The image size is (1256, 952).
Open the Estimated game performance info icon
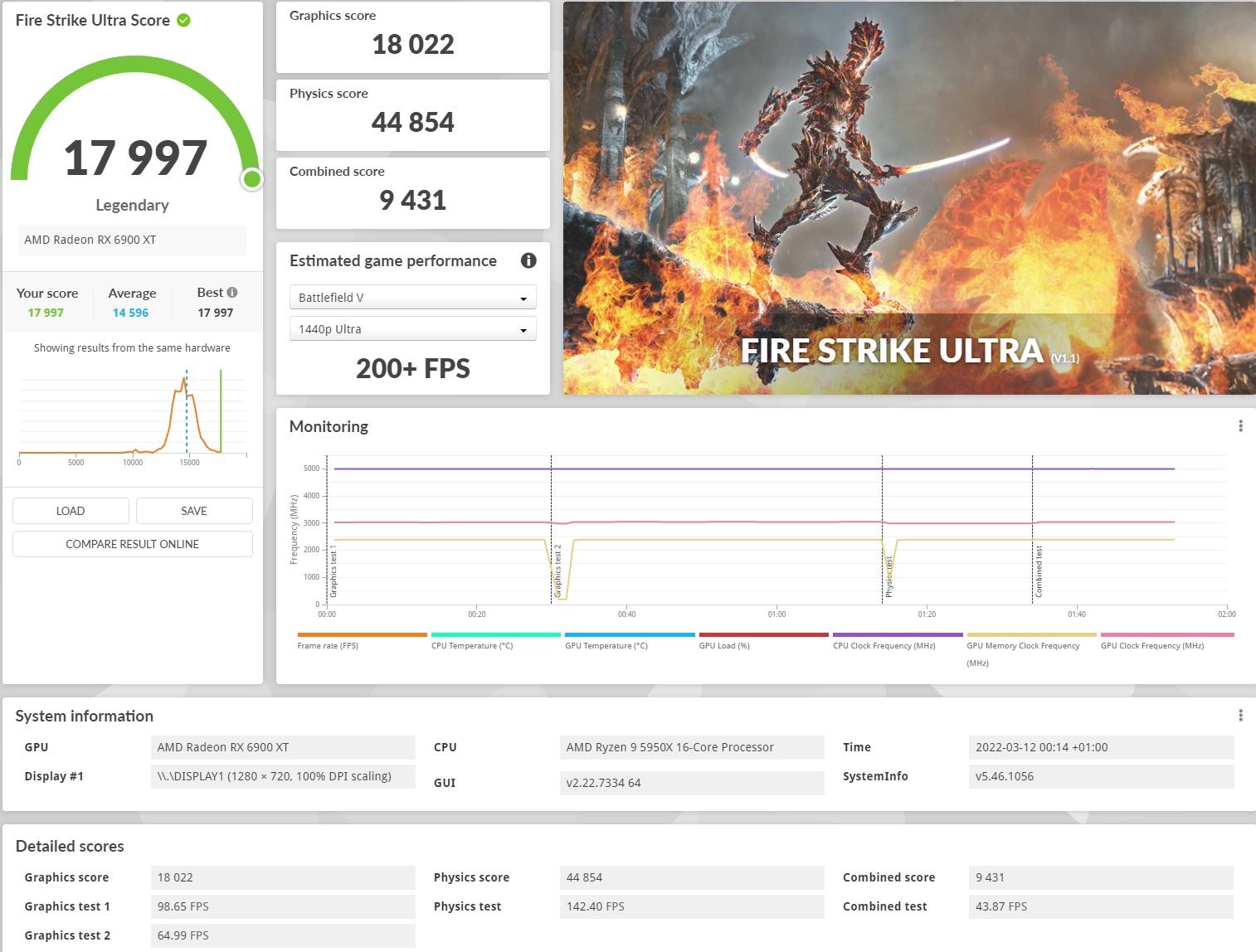tap(528, 260)
